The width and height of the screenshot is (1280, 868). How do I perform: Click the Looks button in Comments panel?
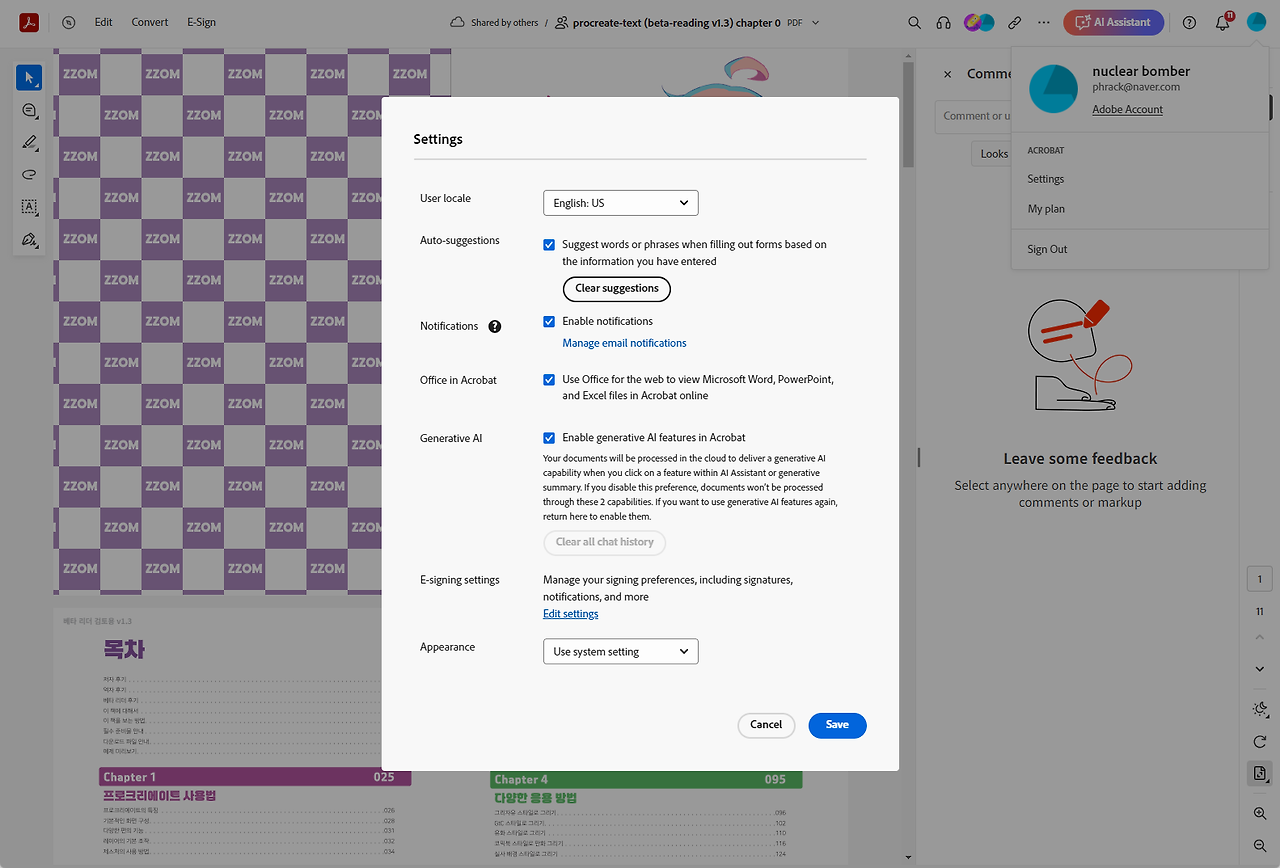coord(991,154)
